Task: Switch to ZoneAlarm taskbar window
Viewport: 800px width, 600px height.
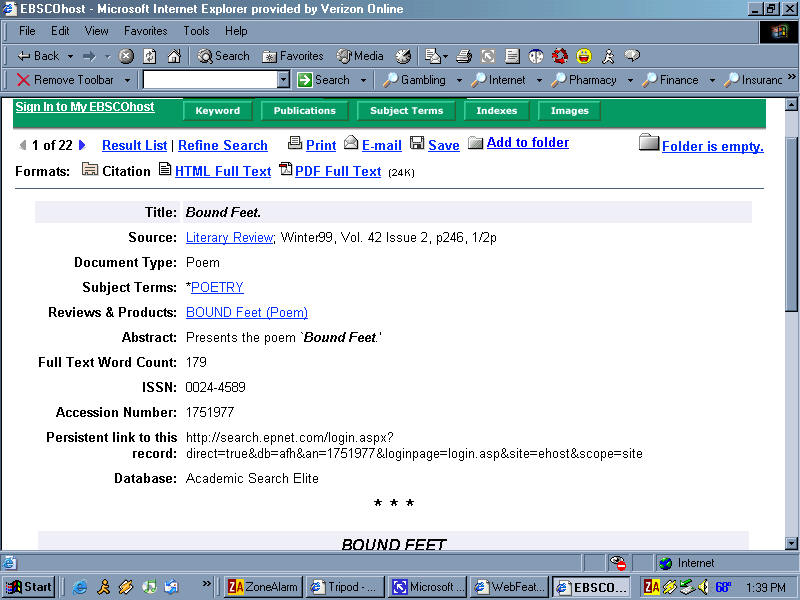Action: coord(264,587)
